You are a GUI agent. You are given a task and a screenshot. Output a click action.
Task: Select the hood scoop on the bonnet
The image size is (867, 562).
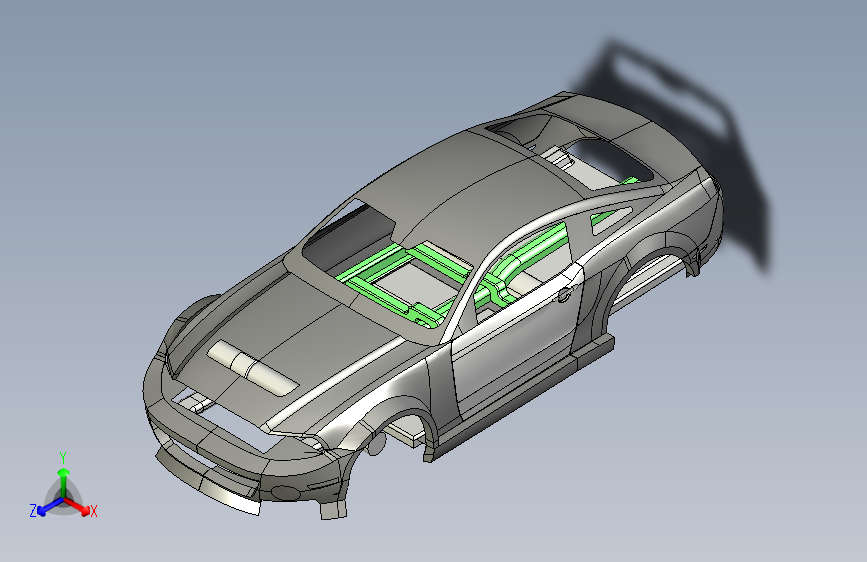point(253,367)
